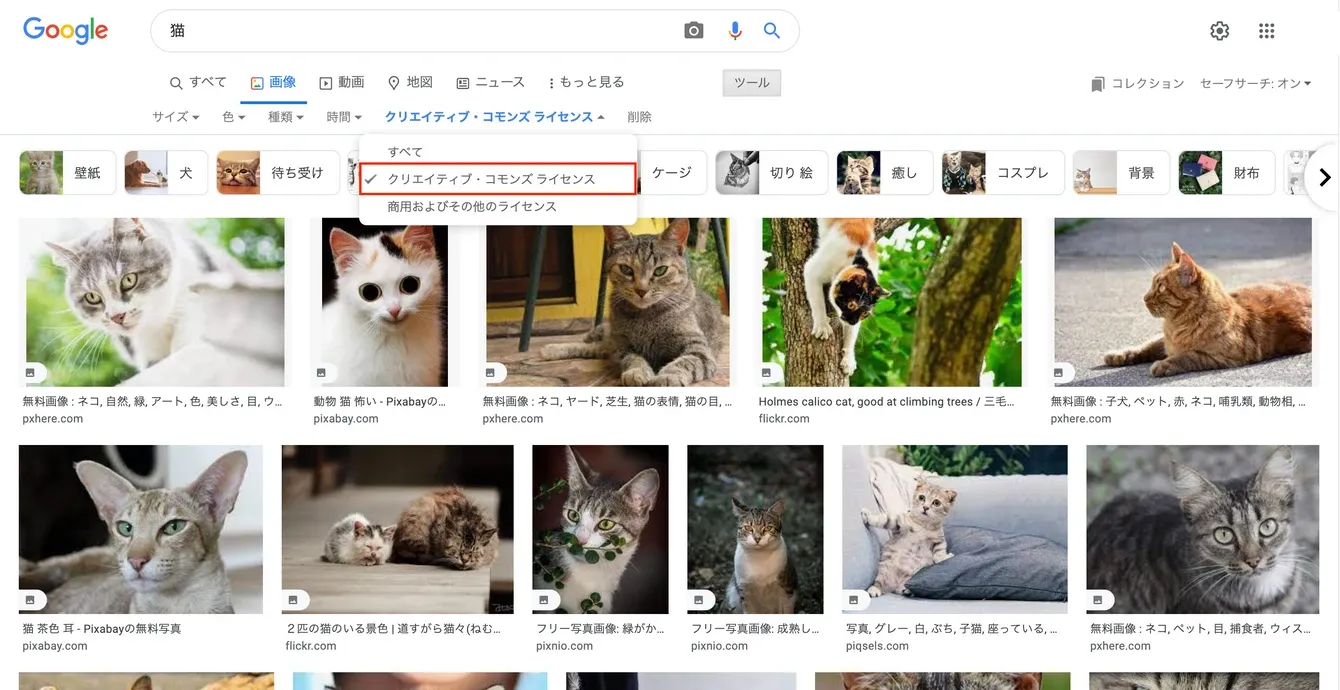Open the tabby close-up image with caption ウィス

pyautogui.click(x=1203, y=530)
